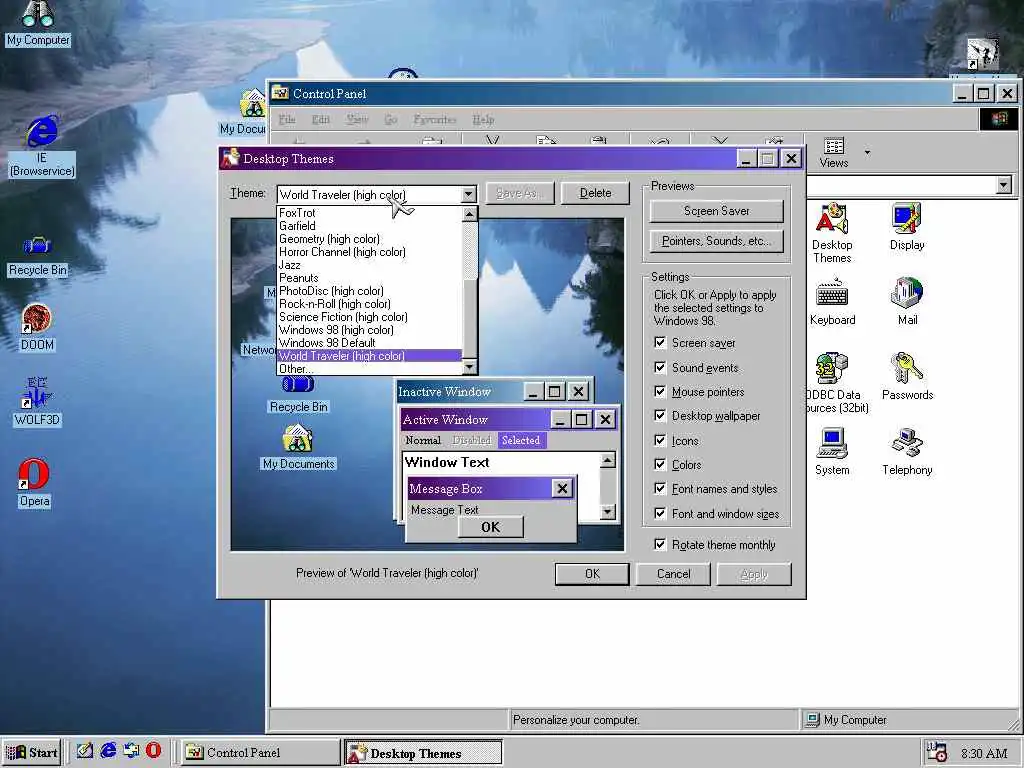
Task: Uncheck the Icons setting
Action: click(660, 440)
